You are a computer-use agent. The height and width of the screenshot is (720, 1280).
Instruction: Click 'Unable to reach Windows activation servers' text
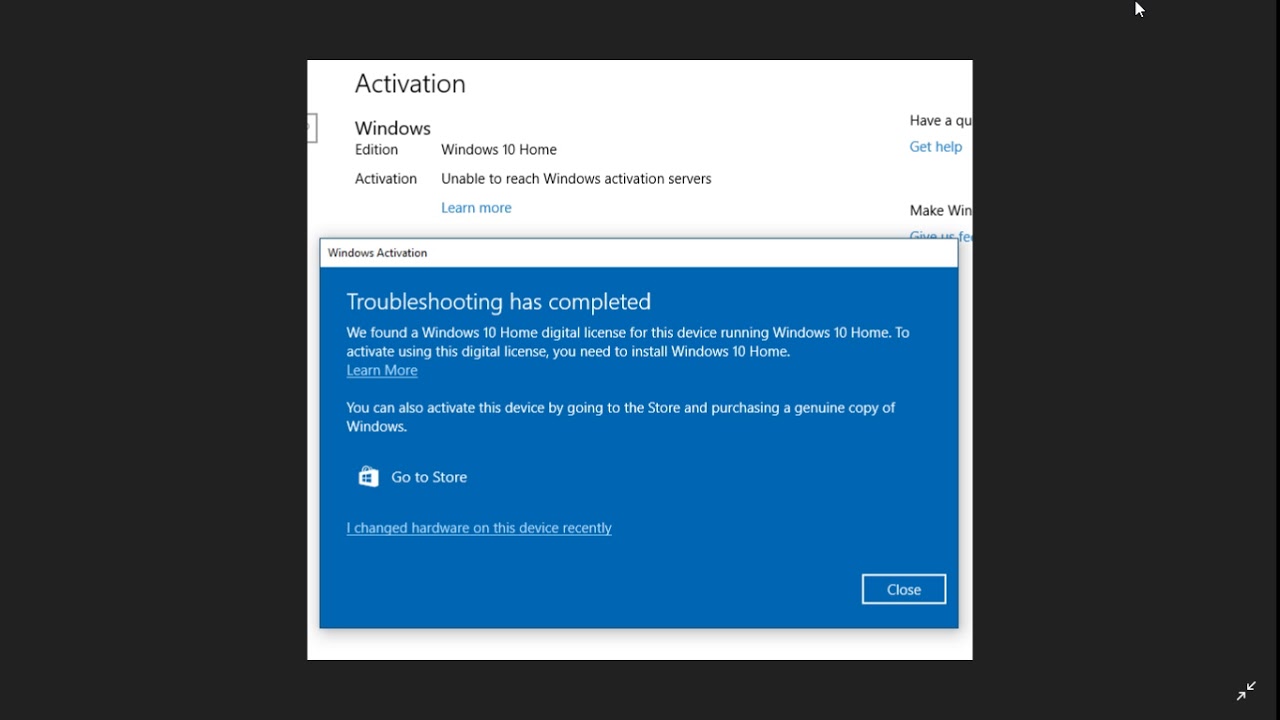click(576, 179)
